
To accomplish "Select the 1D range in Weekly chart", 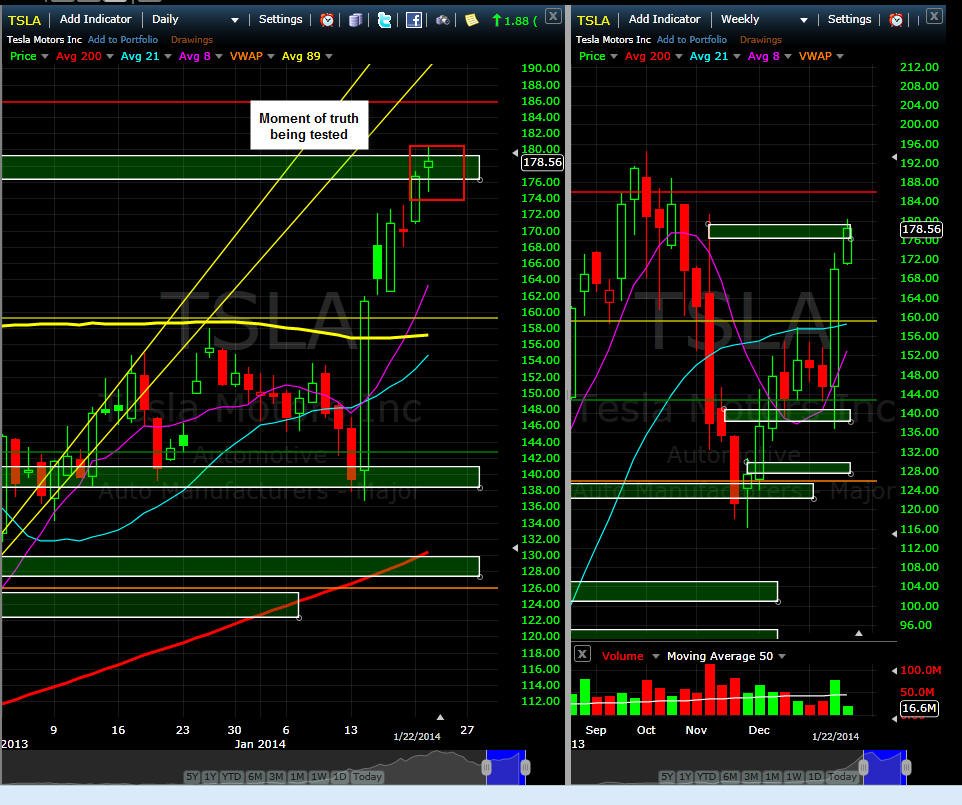I will pos(814,777).
